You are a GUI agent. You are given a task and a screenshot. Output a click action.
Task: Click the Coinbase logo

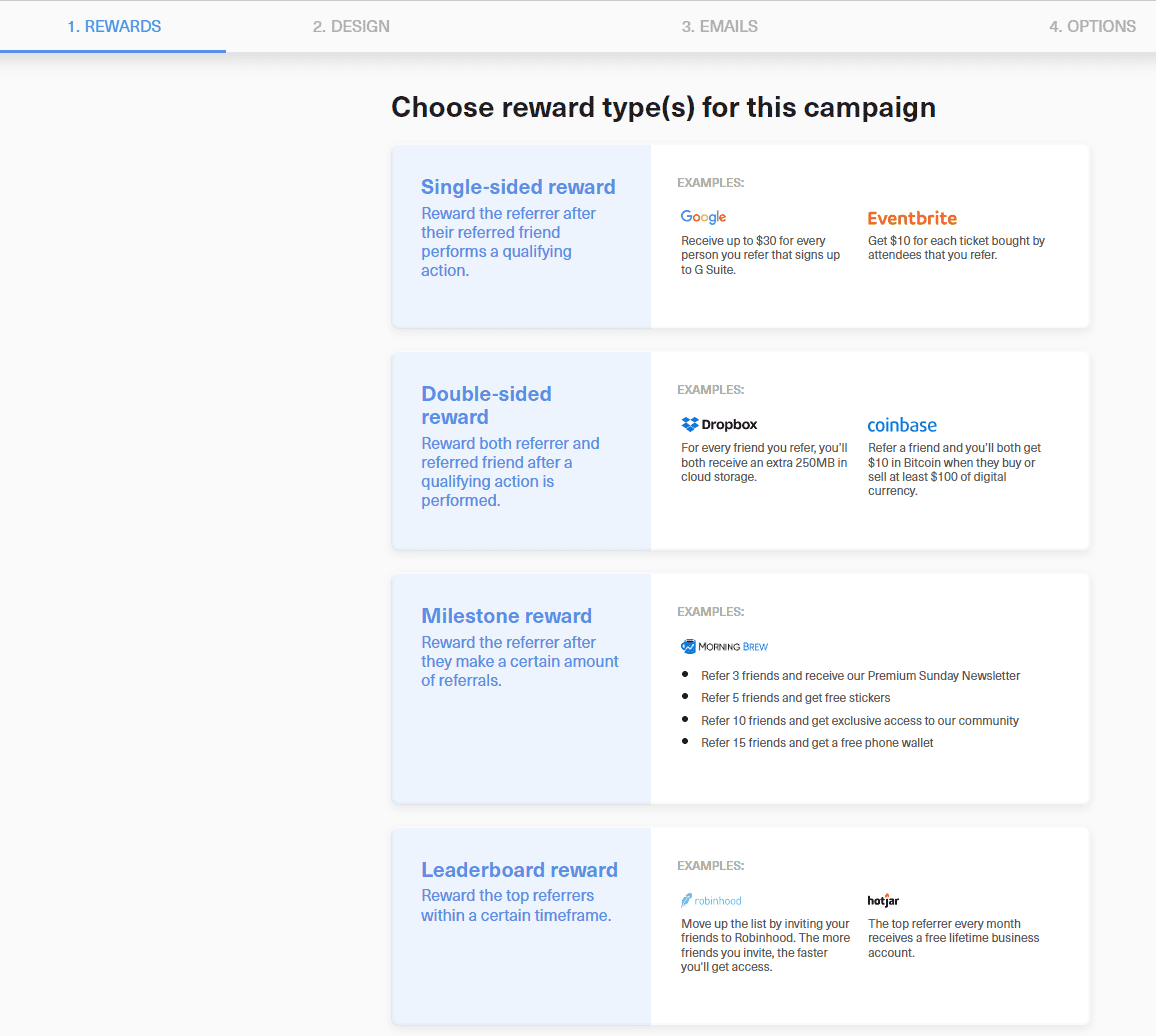pyautogui.click(x=902, y=425)
